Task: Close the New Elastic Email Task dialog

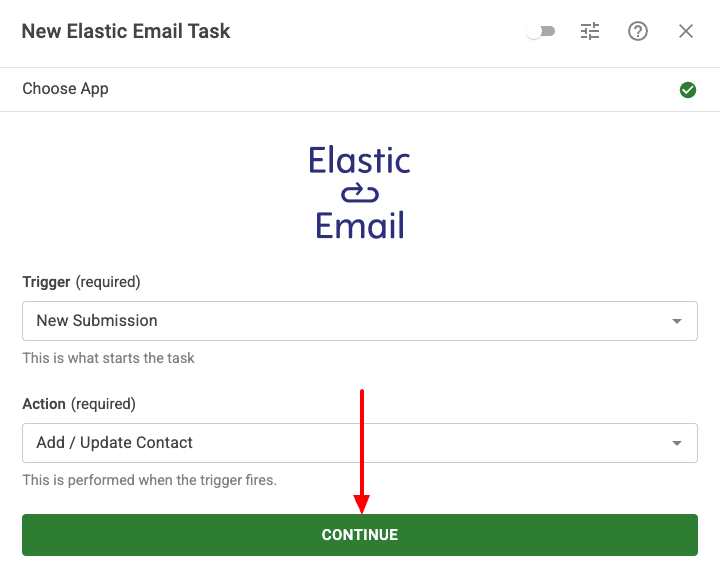Action: [686, 31]
